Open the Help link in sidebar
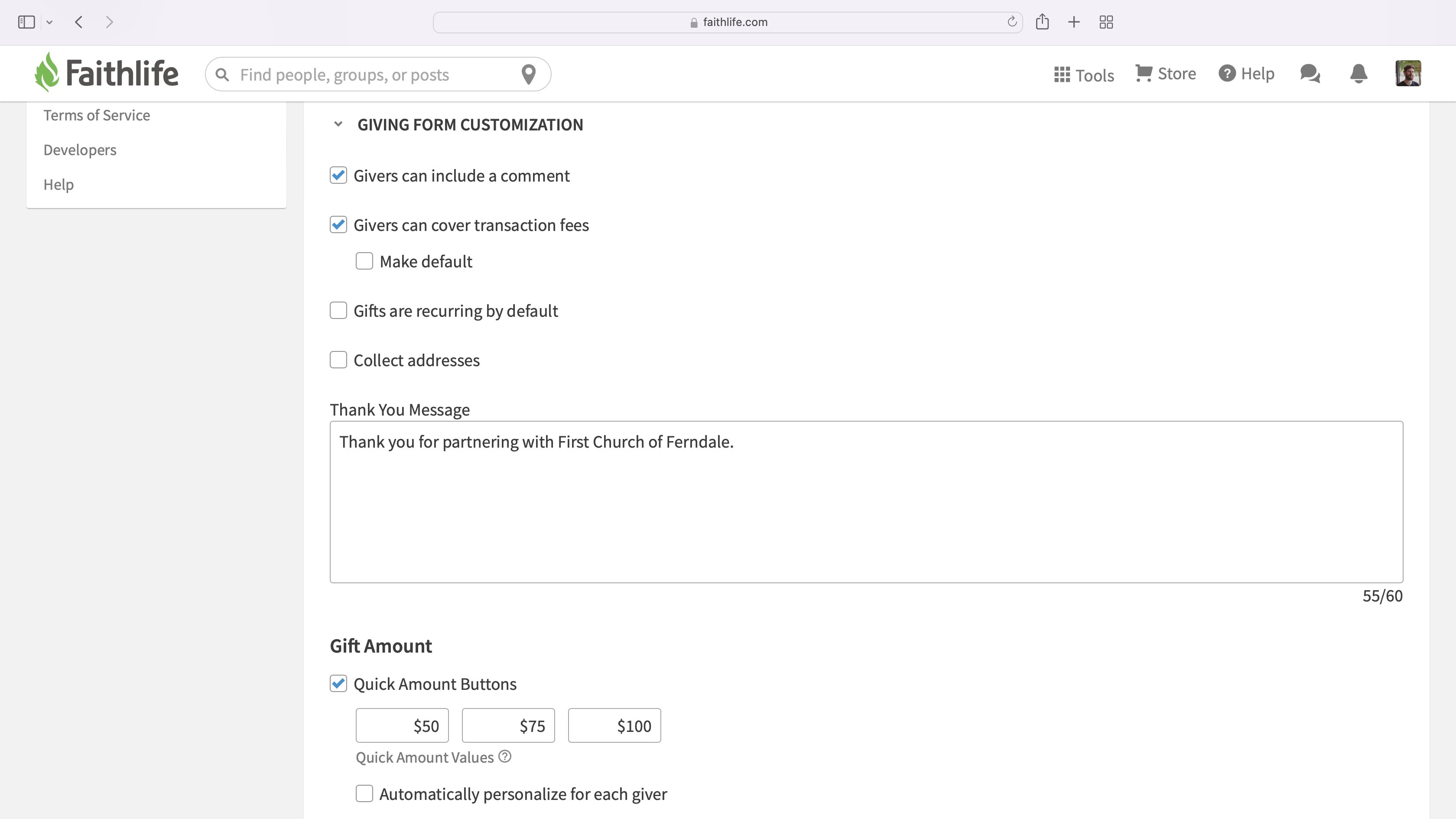The image size is (1456, 819). coord(59,184)
